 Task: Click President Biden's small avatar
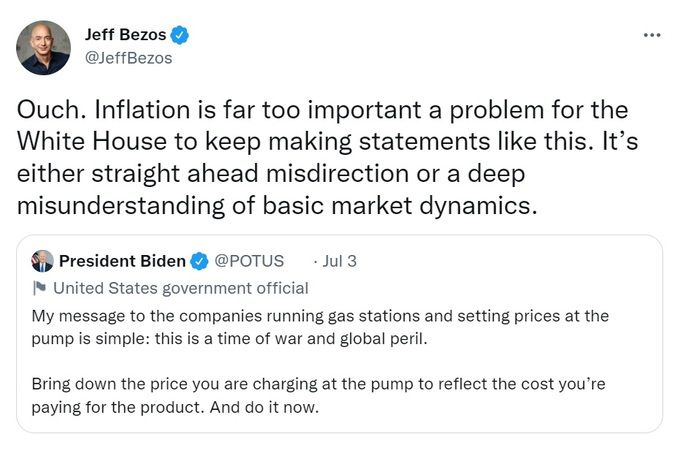42,261
